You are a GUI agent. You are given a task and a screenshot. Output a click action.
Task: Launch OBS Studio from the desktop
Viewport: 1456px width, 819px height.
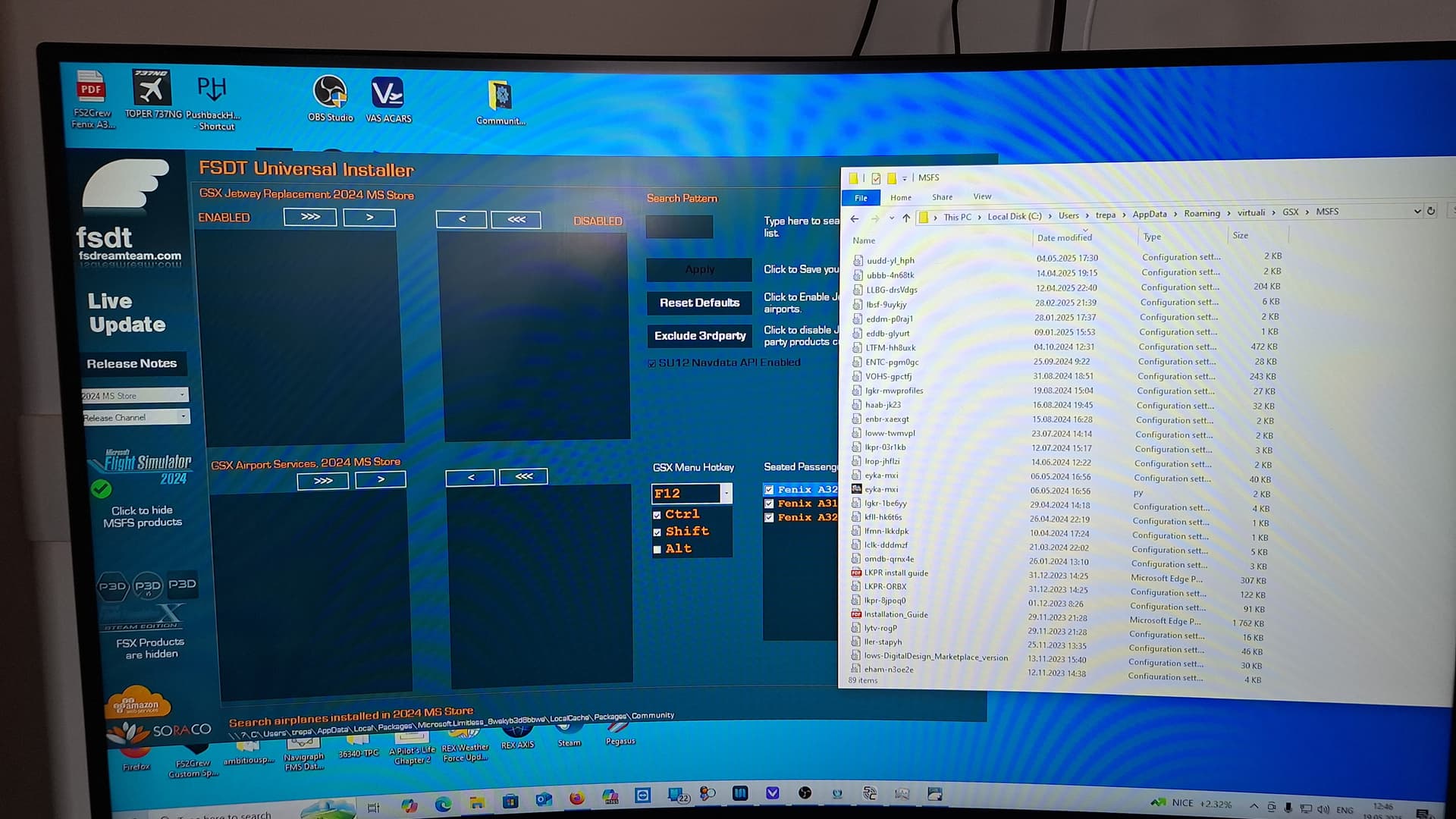(x=330, y=99)
